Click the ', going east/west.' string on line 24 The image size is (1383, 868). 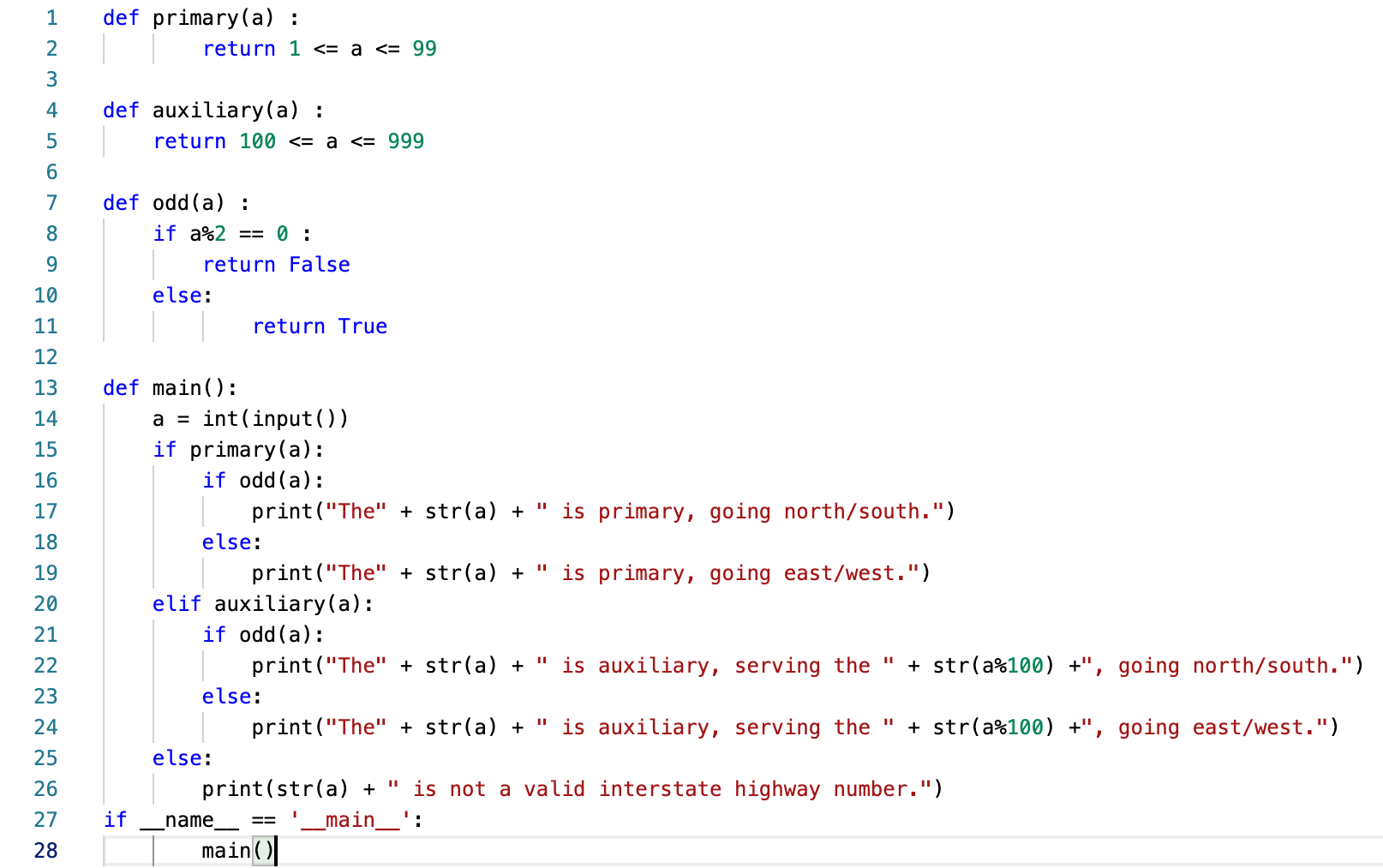click(1204, 727)
